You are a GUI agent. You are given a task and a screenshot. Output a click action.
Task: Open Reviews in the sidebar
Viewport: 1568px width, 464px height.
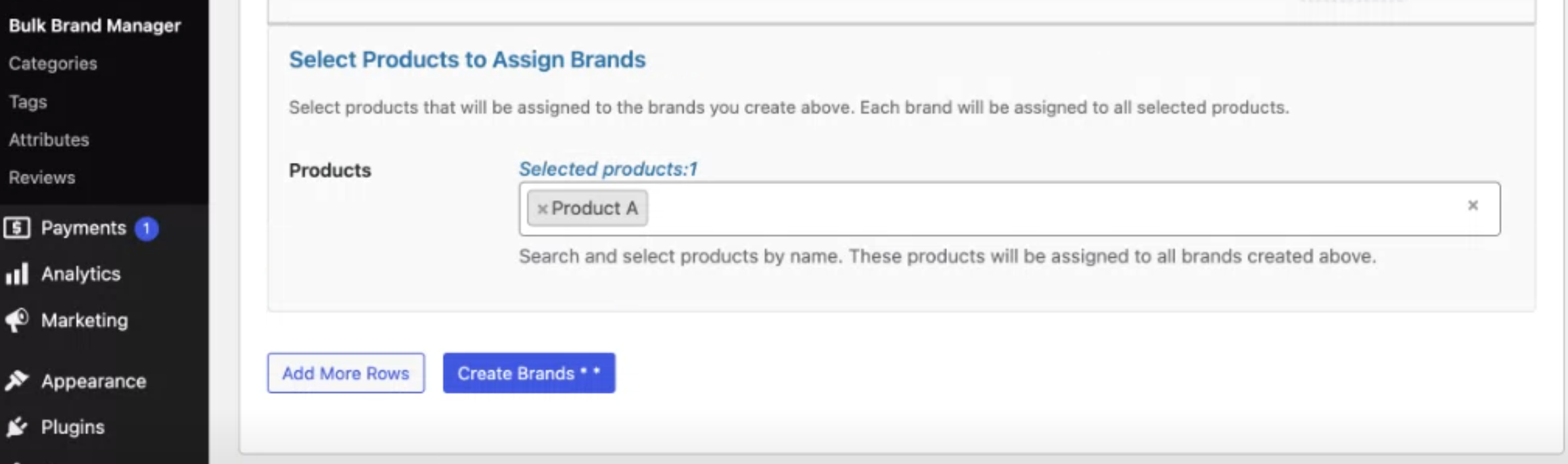coord(42,178)
